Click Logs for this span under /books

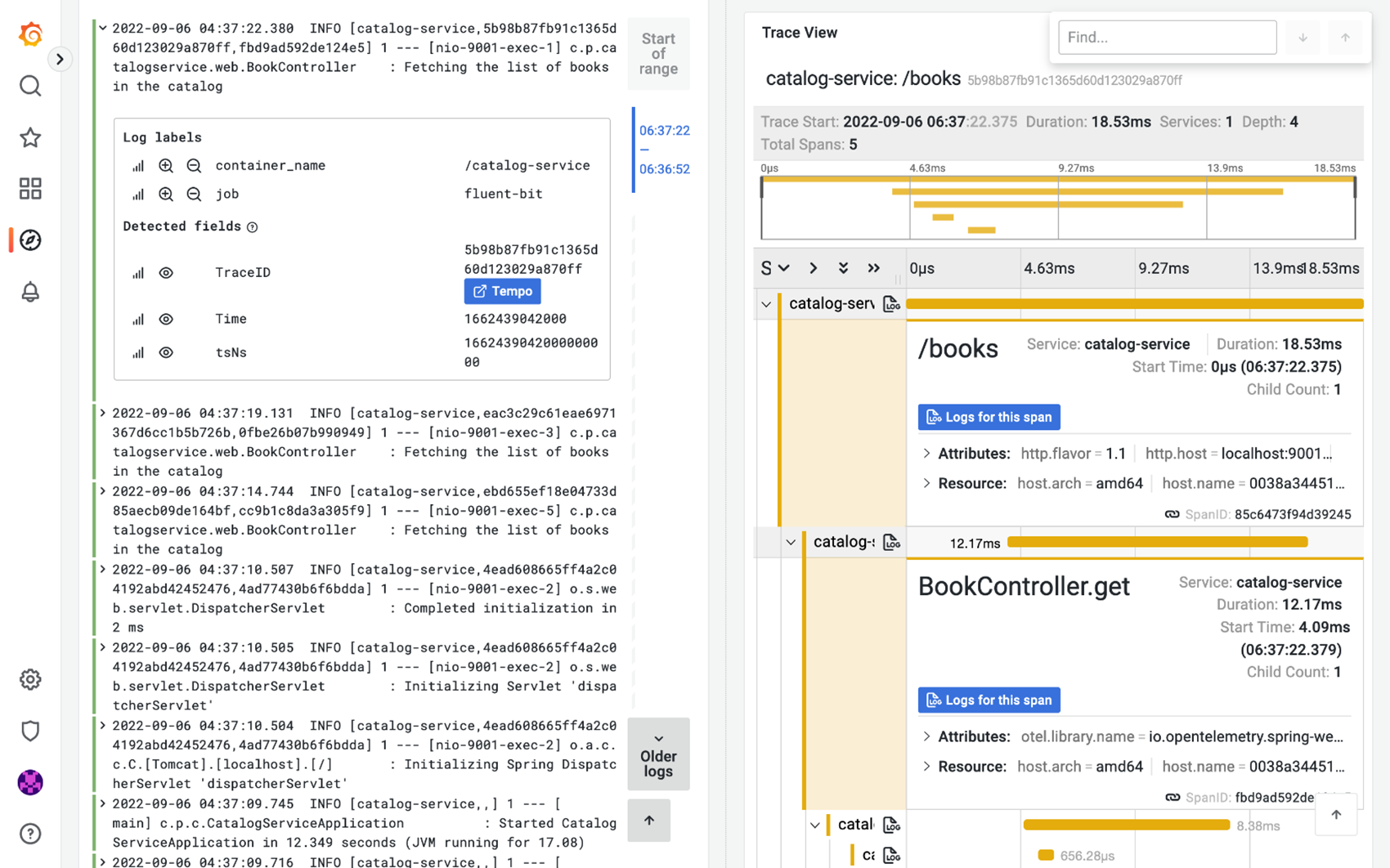(x=989, y=417)
